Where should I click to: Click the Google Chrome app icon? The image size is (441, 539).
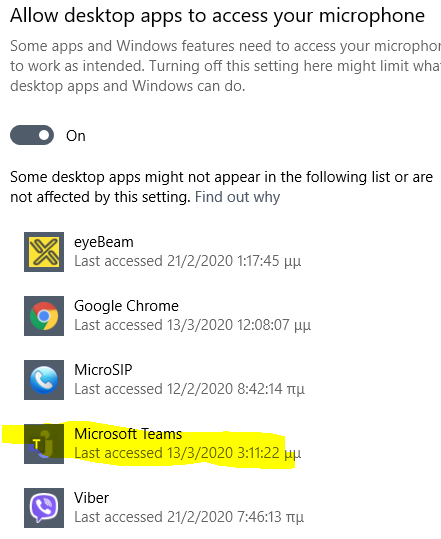click(44, 316)
